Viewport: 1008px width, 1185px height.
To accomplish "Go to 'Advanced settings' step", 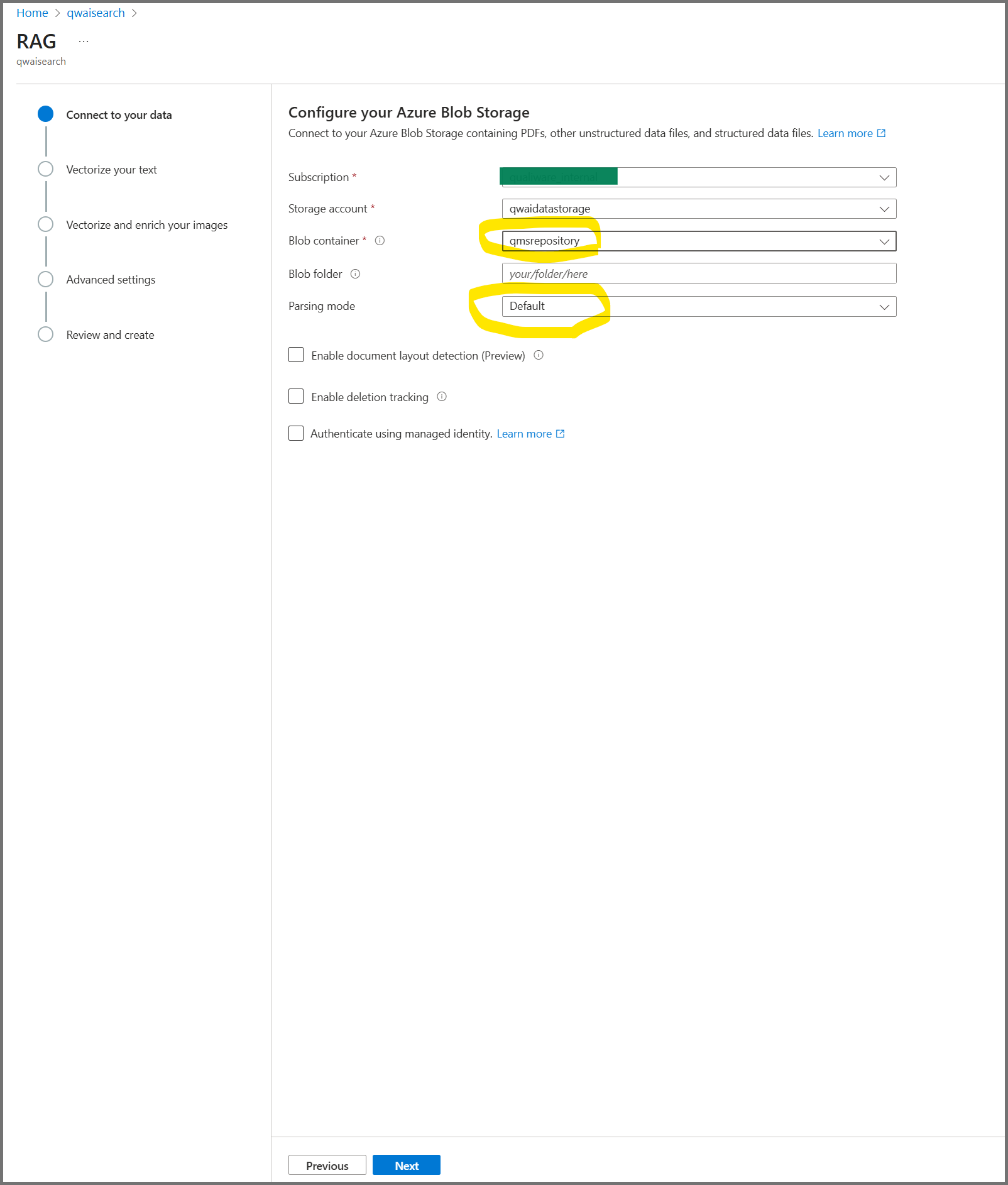I will pyautogui.click(x=111, y=280).
